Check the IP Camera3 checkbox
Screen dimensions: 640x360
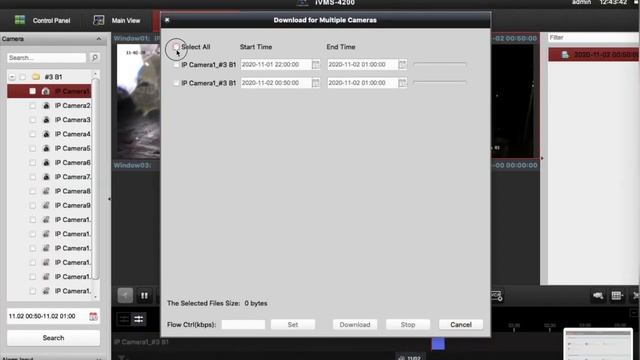[x=33, y=120]
